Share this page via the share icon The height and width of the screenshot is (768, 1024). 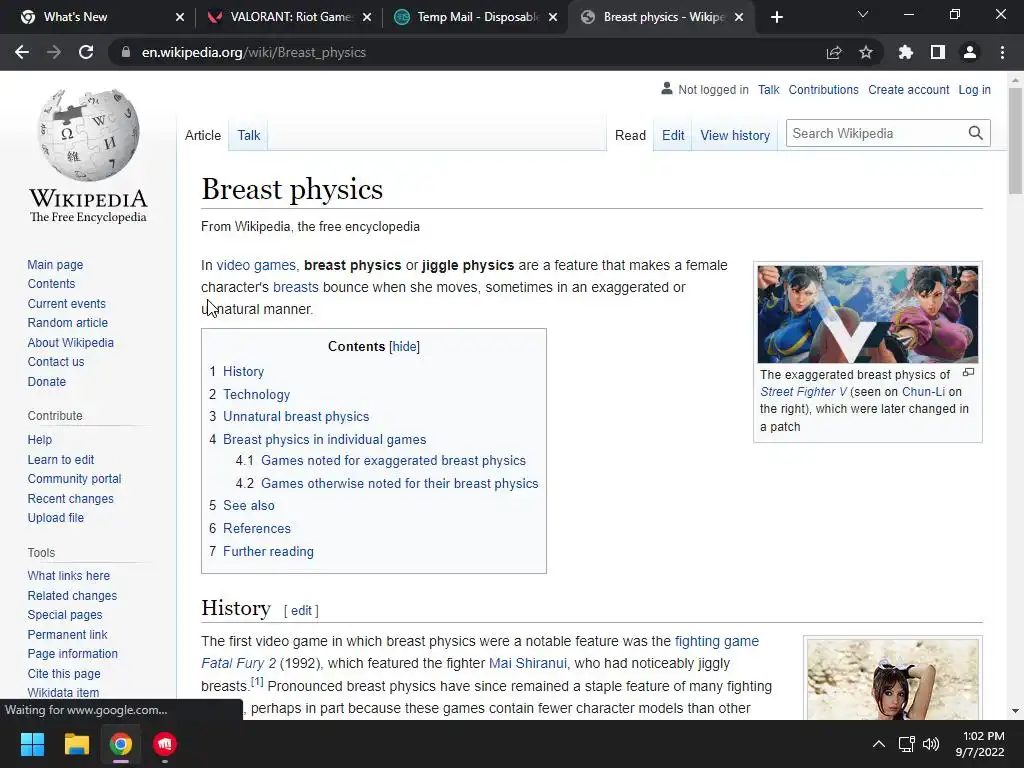pyautogui.click(x=834, y=52)
